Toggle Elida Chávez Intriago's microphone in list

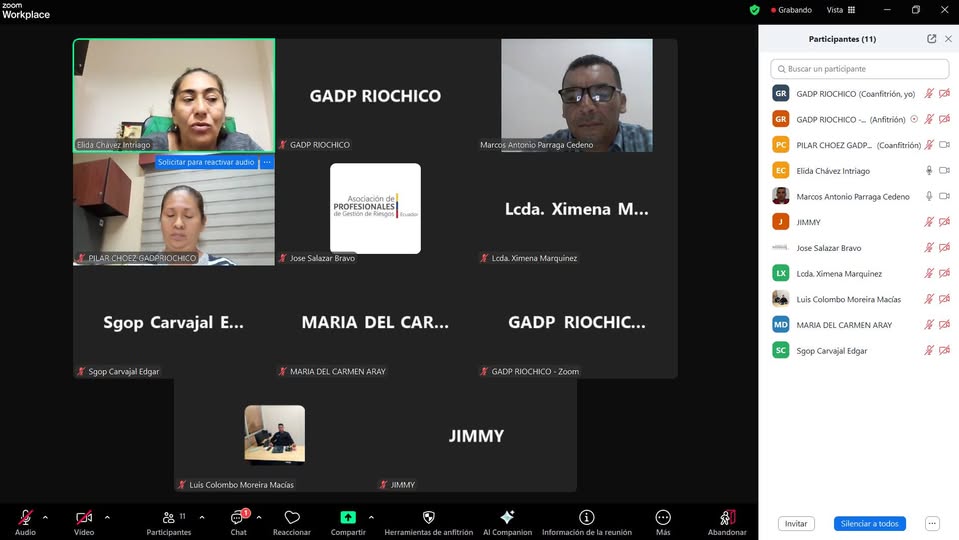click(929, 171)
